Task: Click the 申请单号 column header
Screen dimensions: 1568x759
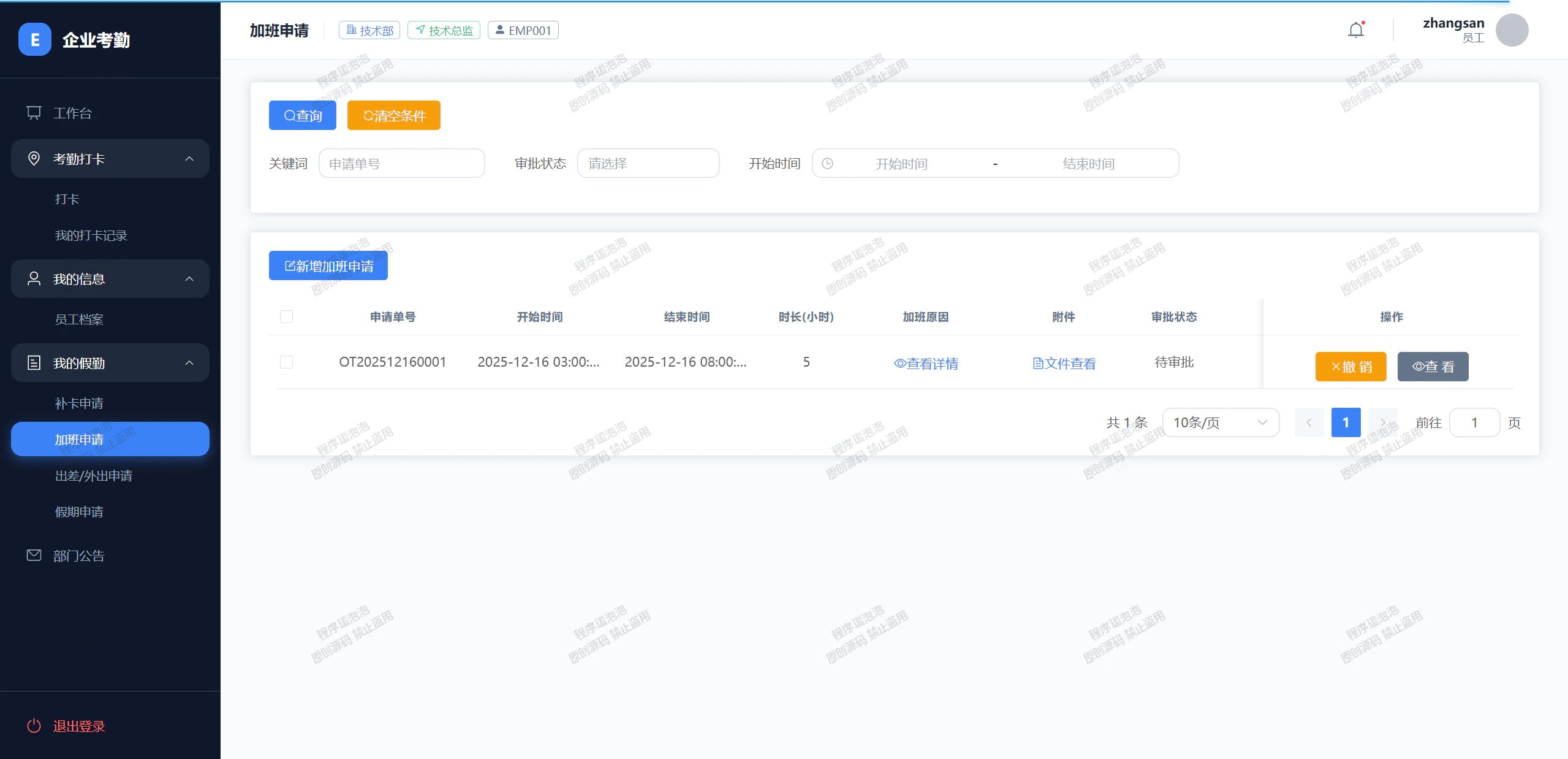Action: [x=393, y=317]
